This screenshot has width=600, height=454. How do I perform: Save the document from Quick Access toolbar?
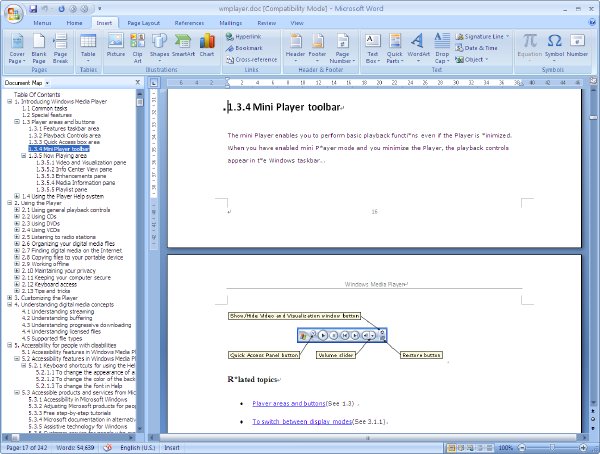point(33,9)
